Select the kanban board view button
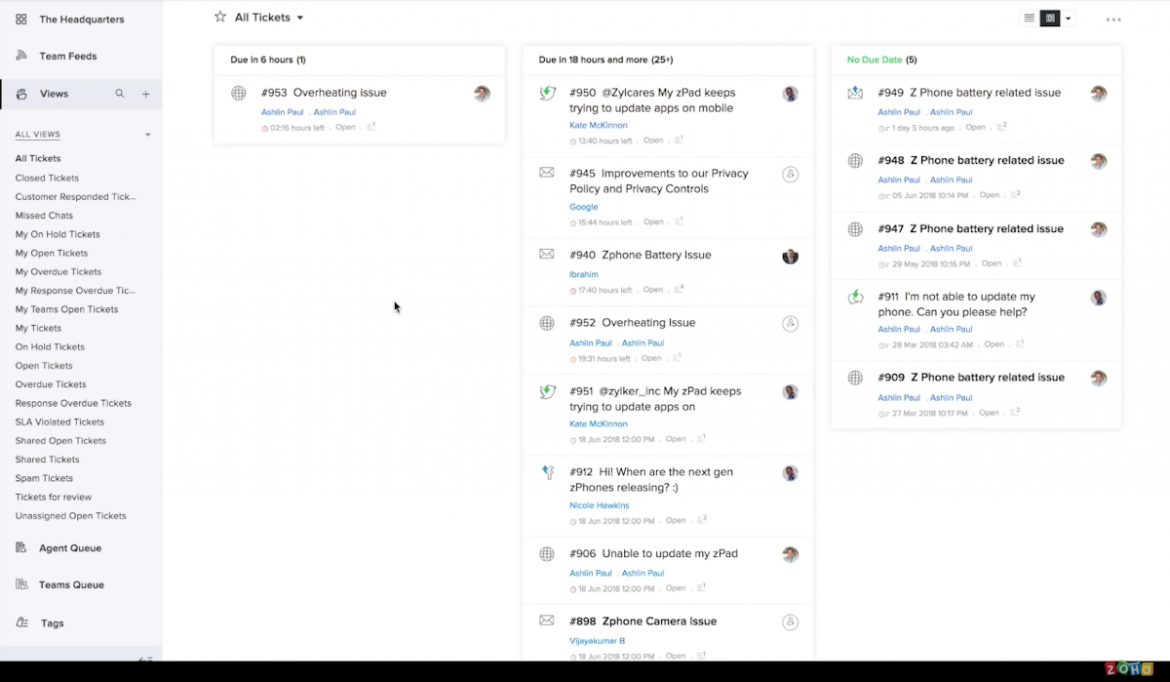1170x682 pixels. (x=1050, y=18)
